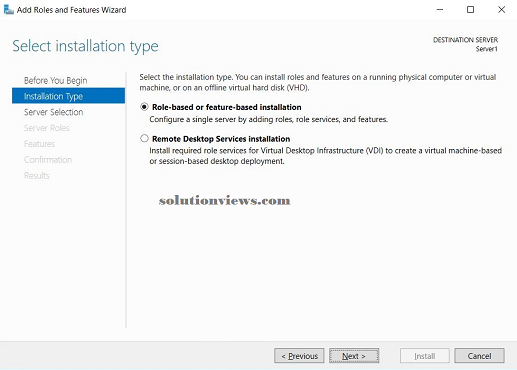This screenshot has width=517, height=370.
Task: Click the Server1 destination server name
Action: coord(487,49)
